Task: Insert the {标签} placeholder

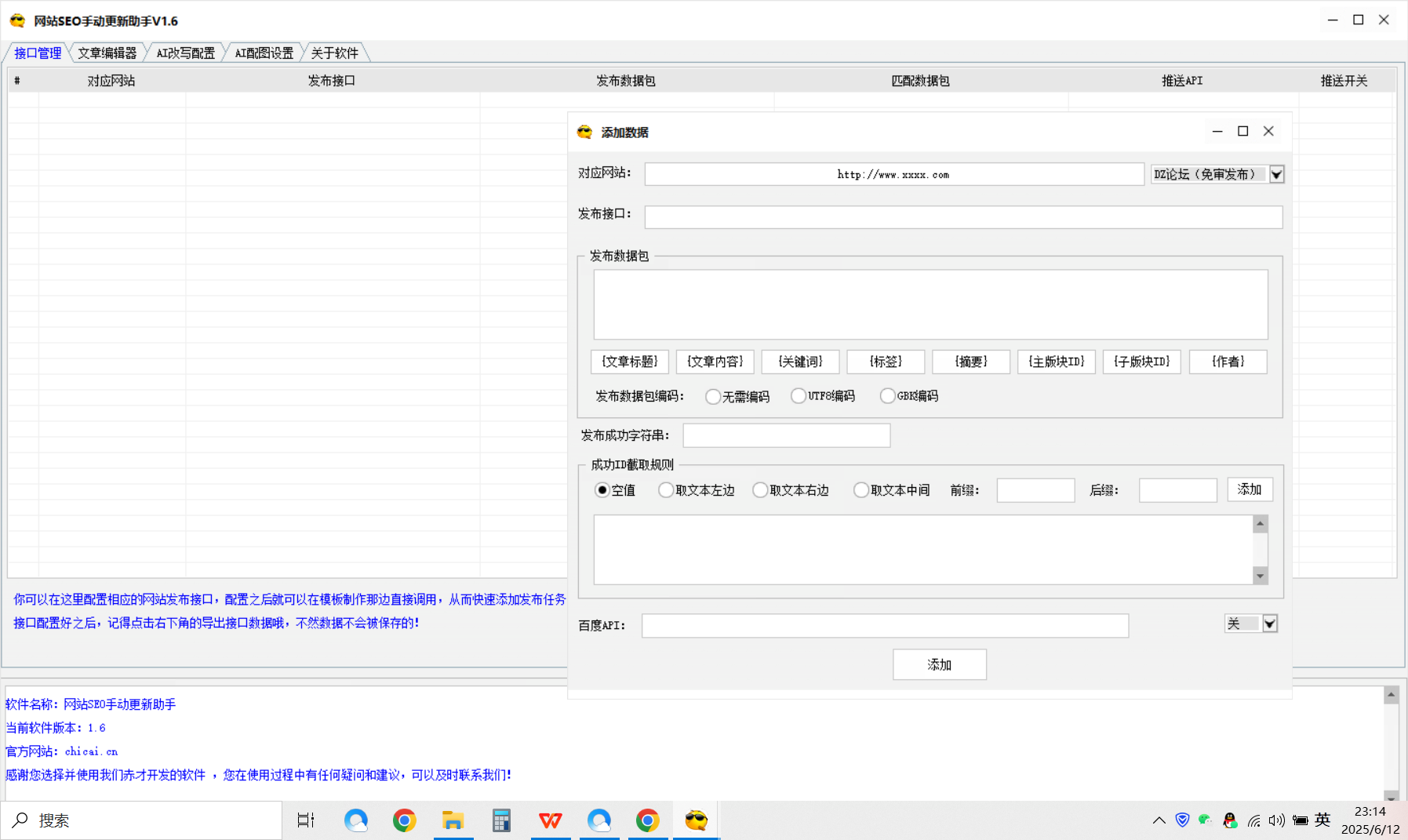Action: pyautogui.click(x=886, y=362)
